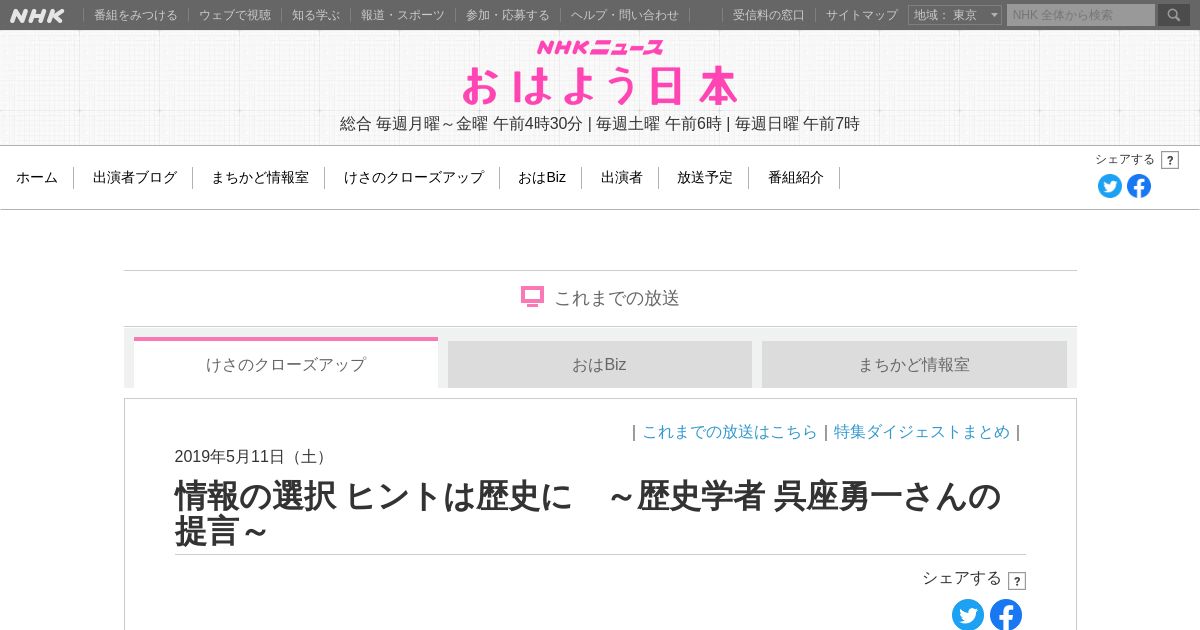Share article on Facebook
Image resolution: width=1200 pixels, height=630 pixels.
click(1006, 614)
